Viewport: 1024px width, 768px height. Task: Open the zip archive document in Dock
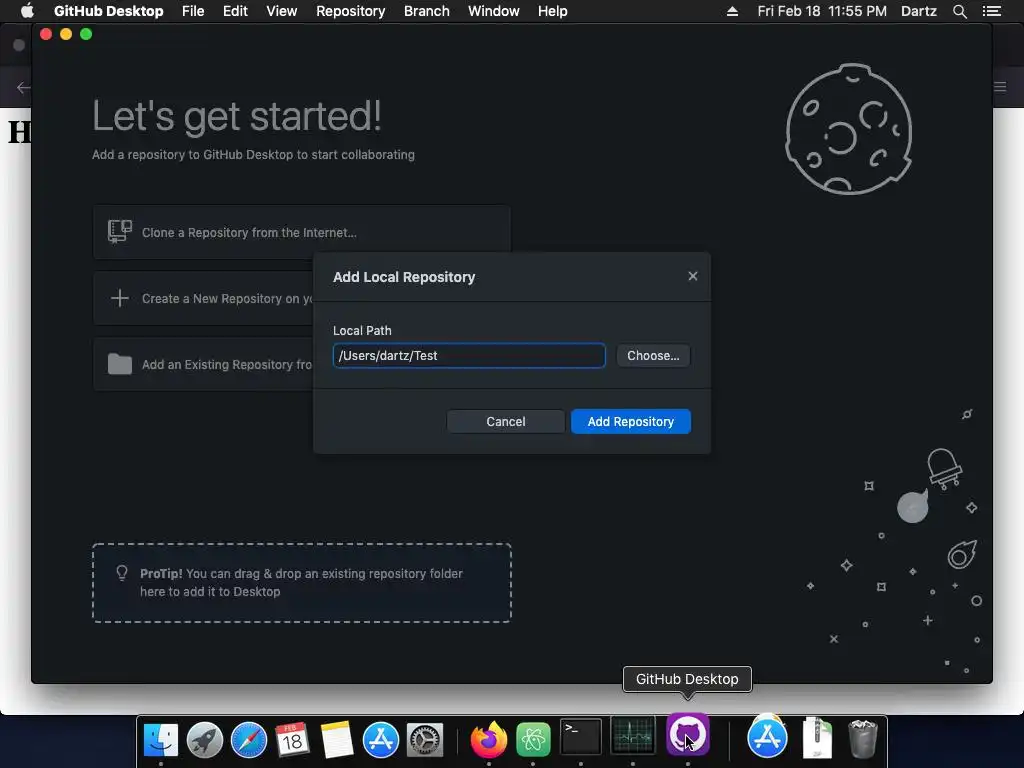pyautogui.click(x=817, y=738)
